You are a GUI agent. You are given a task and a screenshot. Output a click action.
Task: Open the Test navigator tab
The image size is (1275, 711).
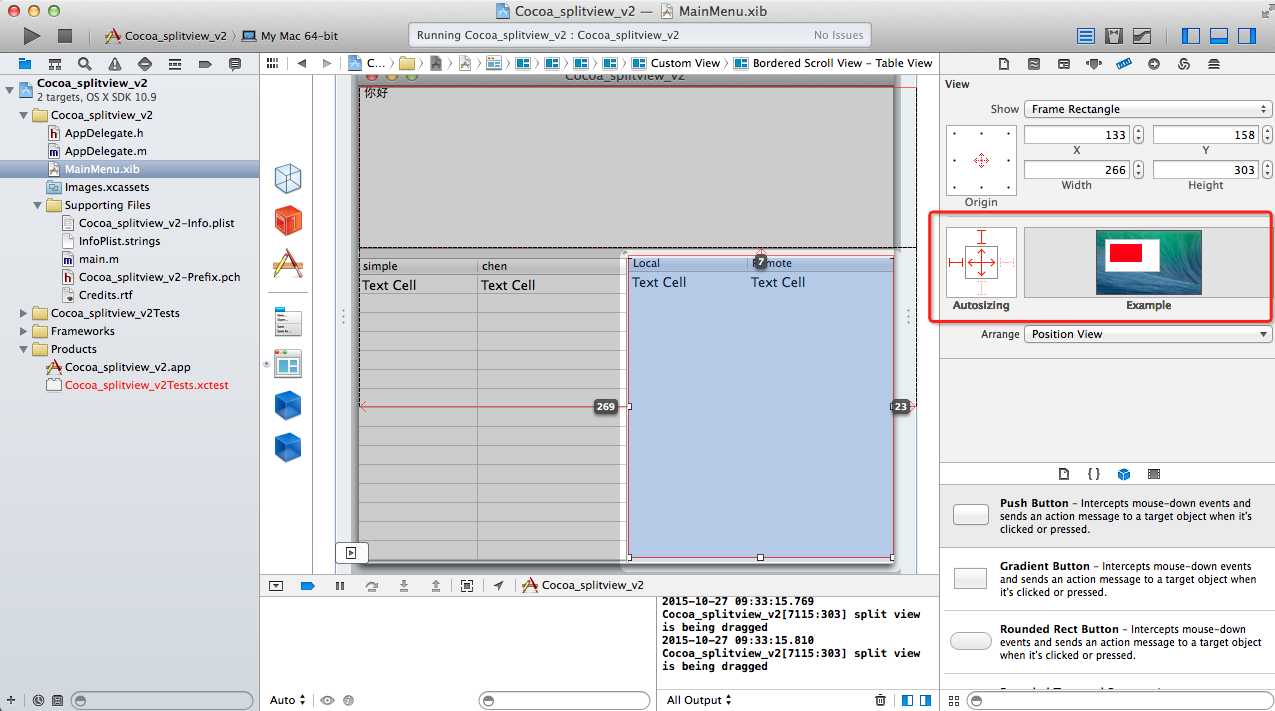(145, 63)
